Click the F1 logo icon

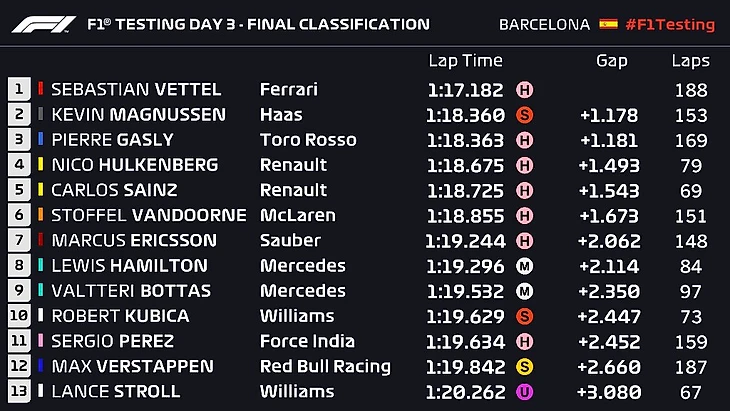(x=43, y=24)
